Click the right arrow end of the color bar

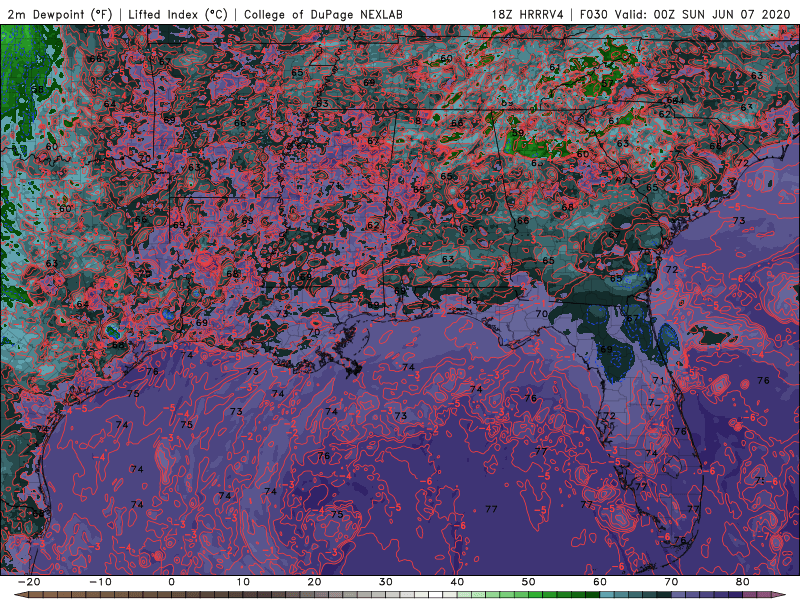(x=779, y=595)
